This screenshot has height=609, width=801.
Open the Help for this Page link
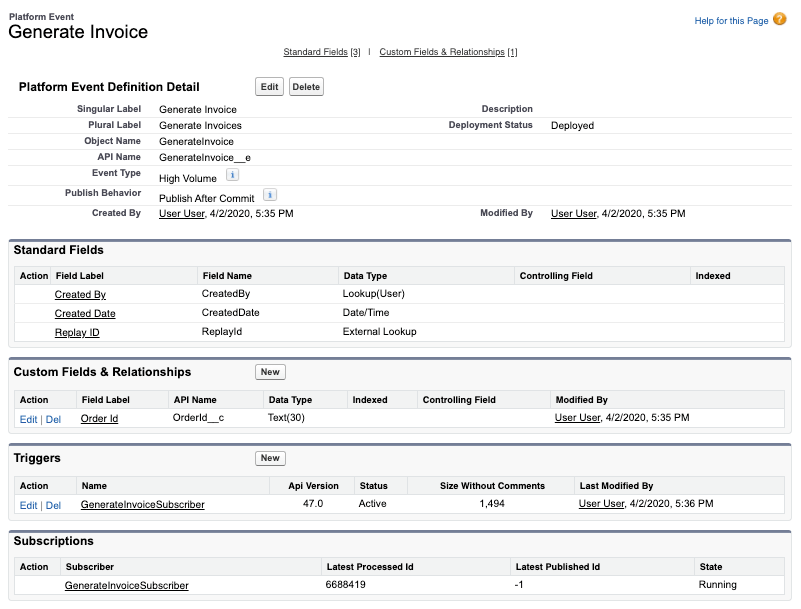[731, 20]
